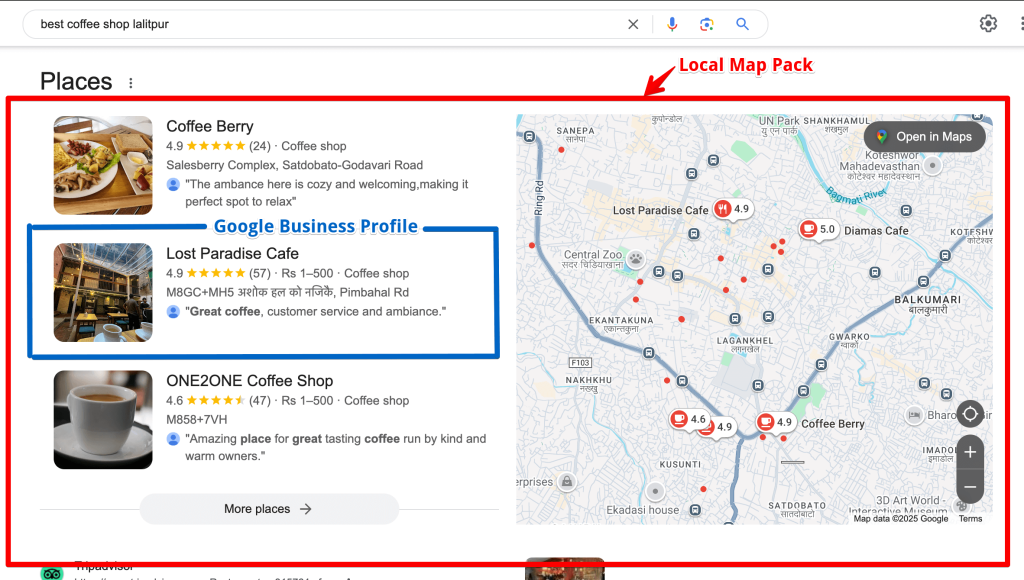Clear the search query using the X icon
The width and height of the screenshot is (1024, 580).
[633, 23]
